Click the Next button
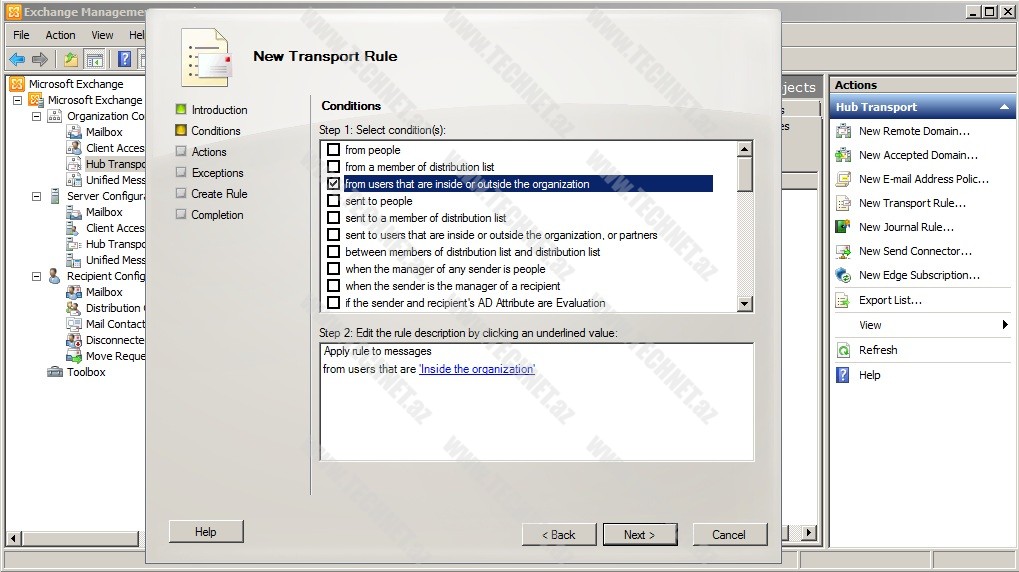The height and width of the screenshot is (572, 1019). [639, 534]
